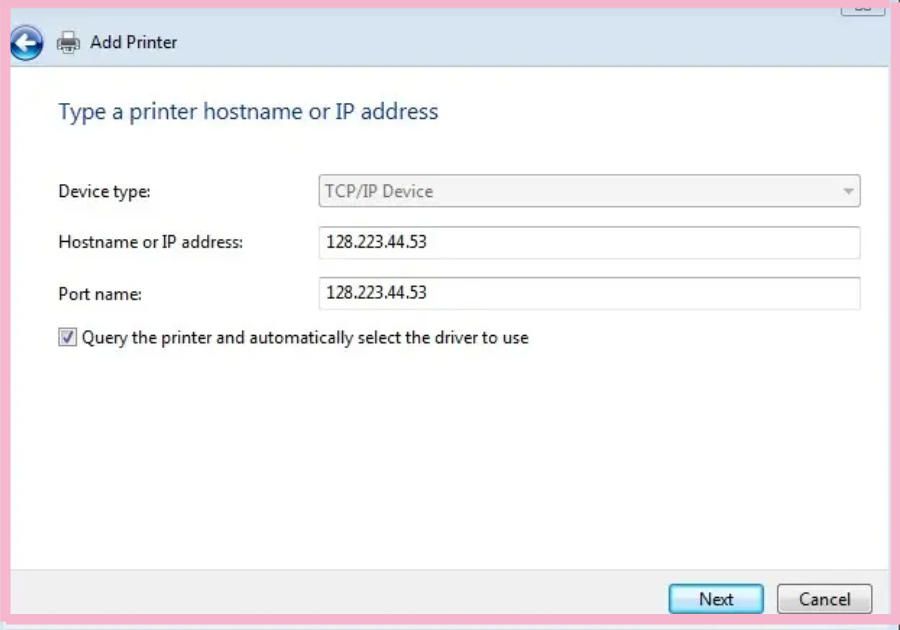Image resolution: width=900 pixels, height=630 pixels.
Task: Click the 'Port name:' label
Action: click(100, 294)
